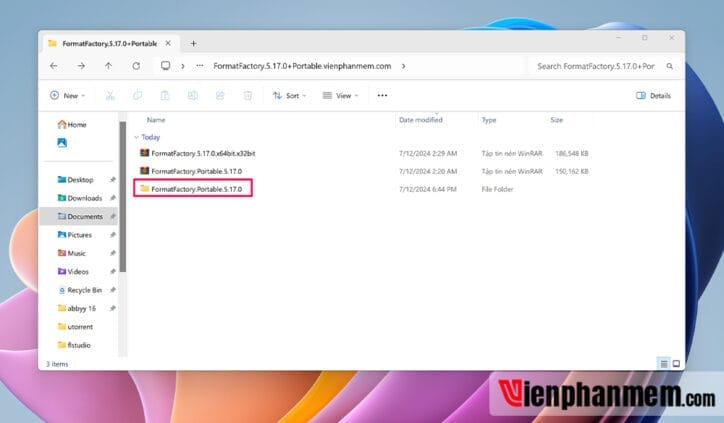Viewport: 724px width, 423px height.
Task: Open Music in navigation pane
Action: [72, 253]
